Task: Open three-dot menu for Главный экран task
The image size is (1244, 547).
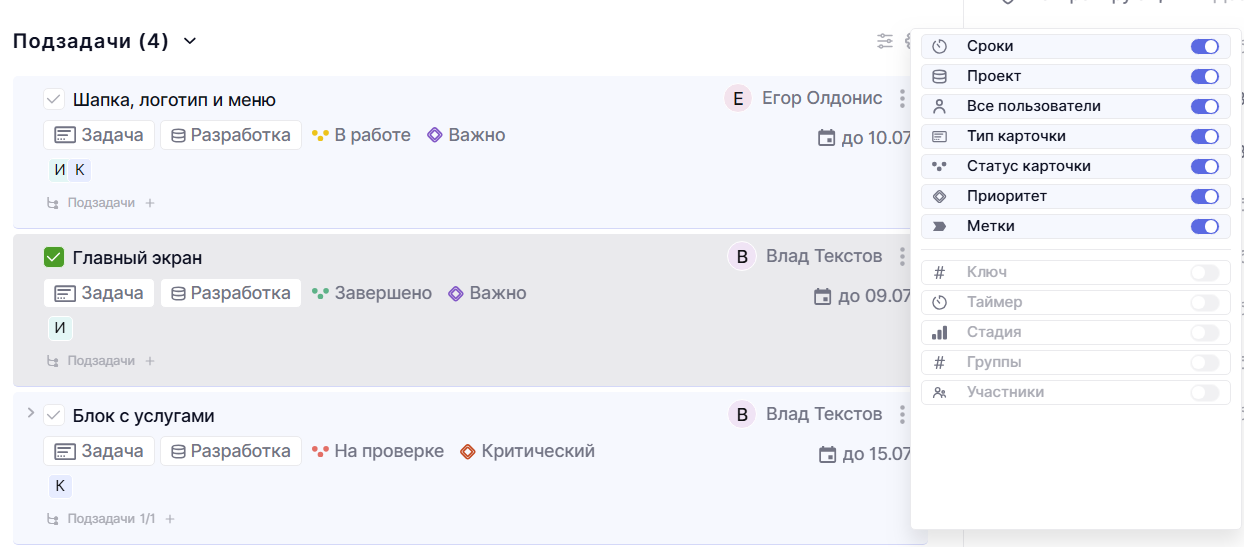Action: click(x=902, y=257)
